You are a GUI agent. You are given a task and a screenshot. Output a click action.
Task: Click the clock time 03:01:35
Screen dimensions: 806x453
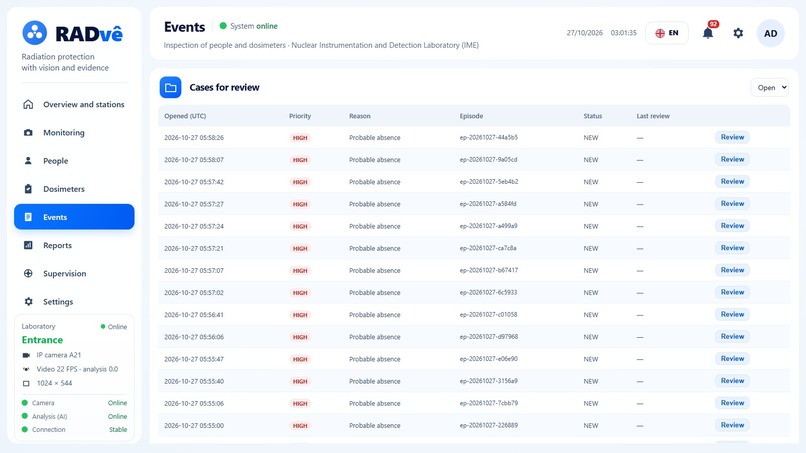pyautogui.click(x=624, y=33)
